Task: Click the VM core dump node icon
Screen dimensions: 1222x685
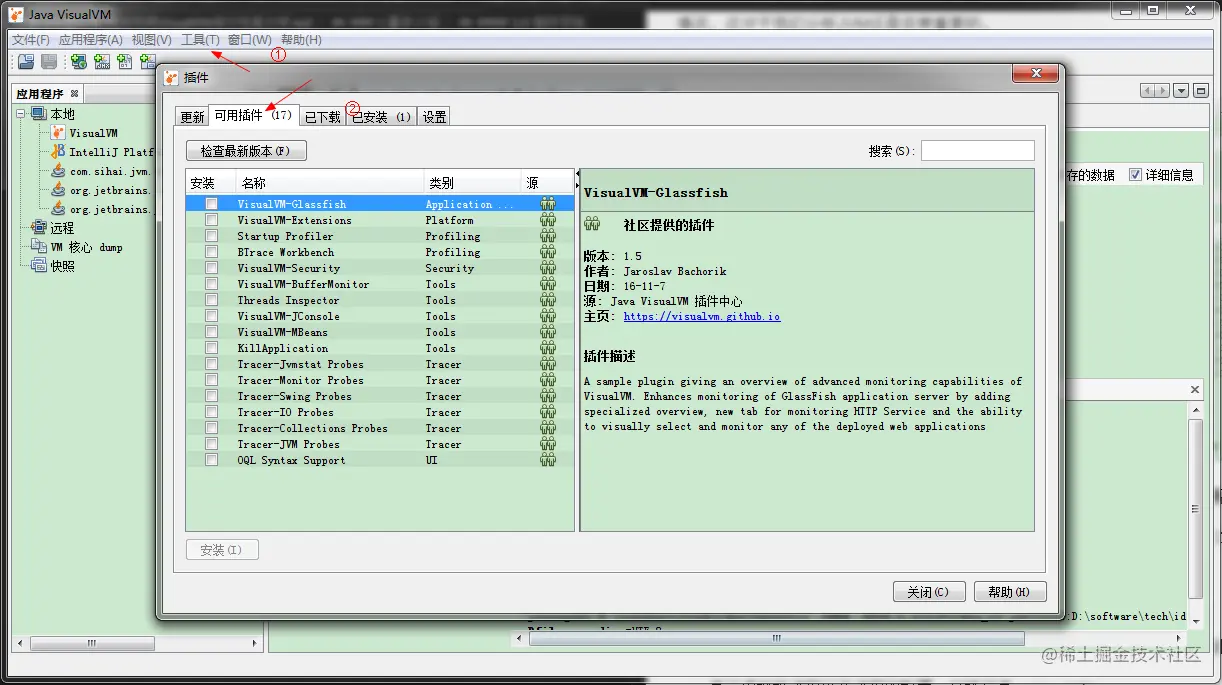Action: pyautogui.click(x=39, y=247)
